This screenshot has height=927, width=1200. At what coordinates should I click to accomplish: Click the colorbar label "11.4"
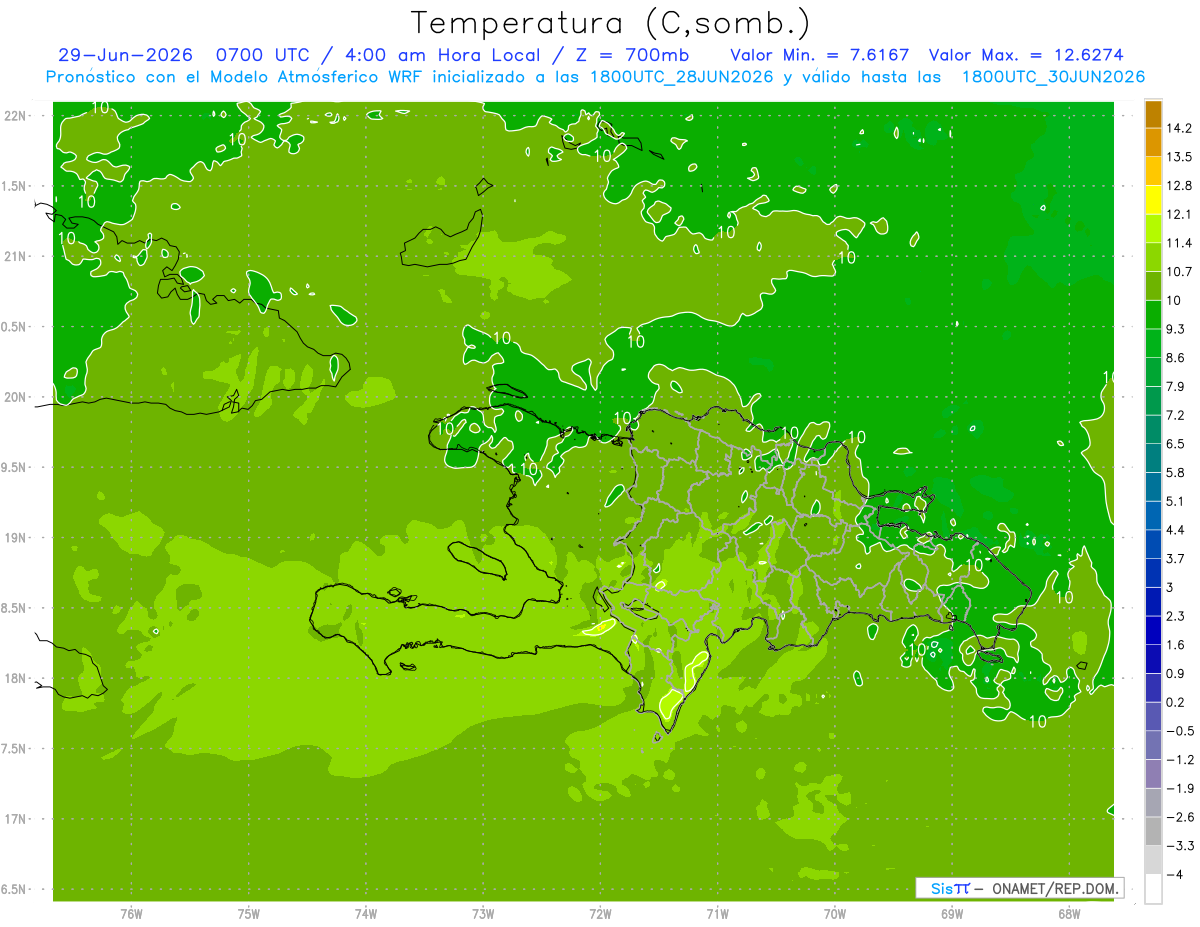click(1179, 243)
